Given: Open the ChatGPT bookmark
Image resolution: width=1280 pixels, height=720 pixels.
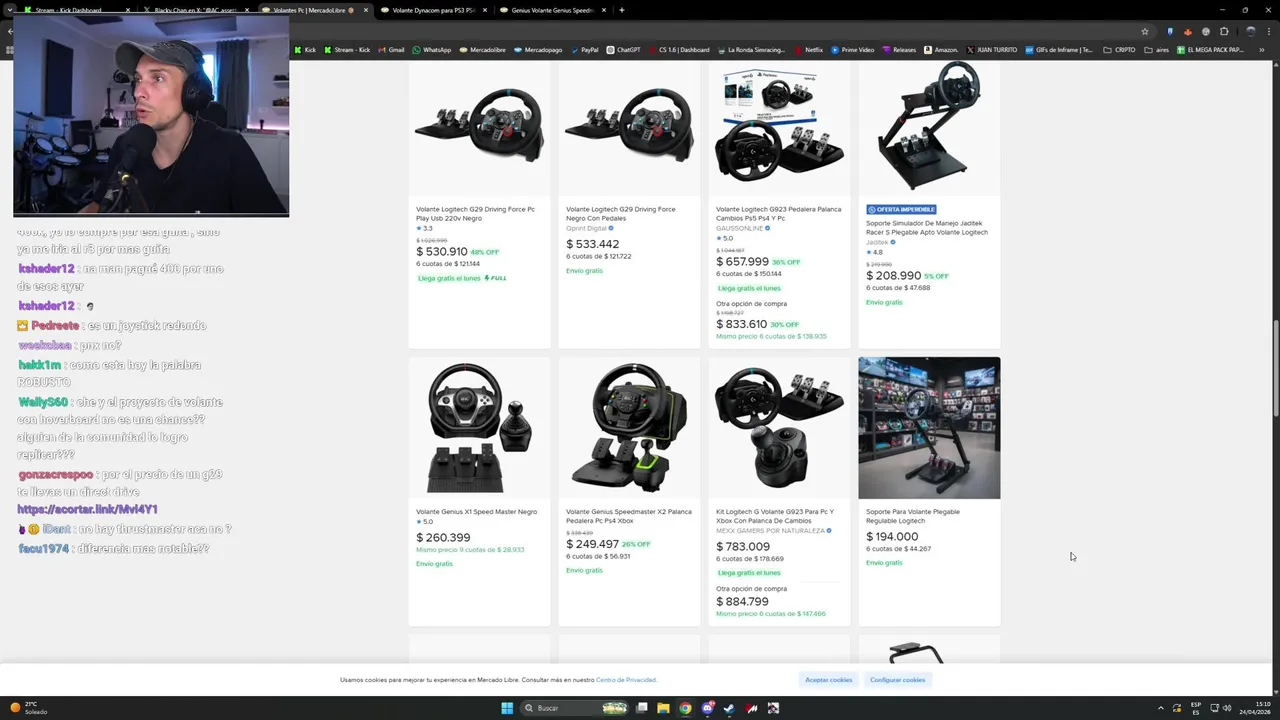Looking at the screenshot, I should [623, 50].
